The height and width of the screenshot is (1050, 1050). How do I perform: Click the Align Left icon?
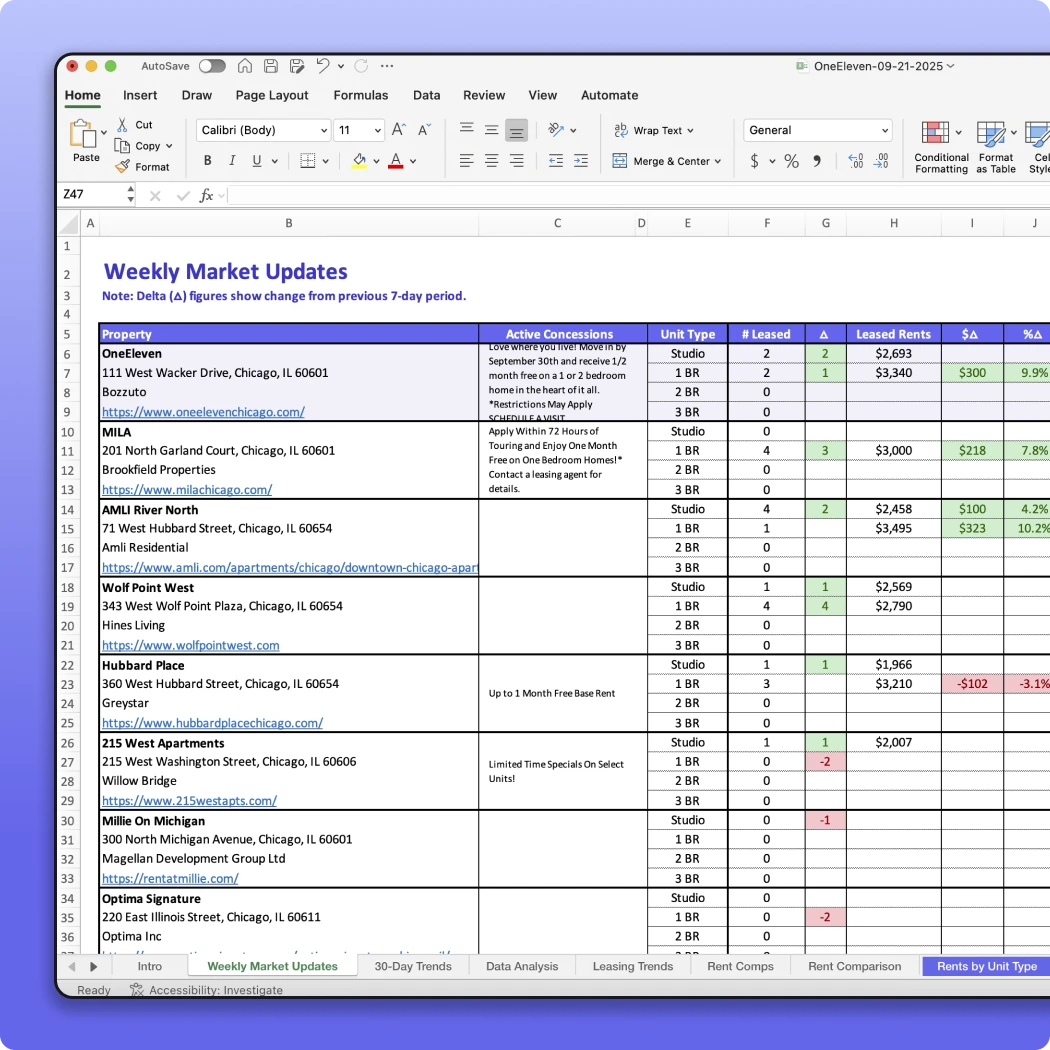(467, 161)
